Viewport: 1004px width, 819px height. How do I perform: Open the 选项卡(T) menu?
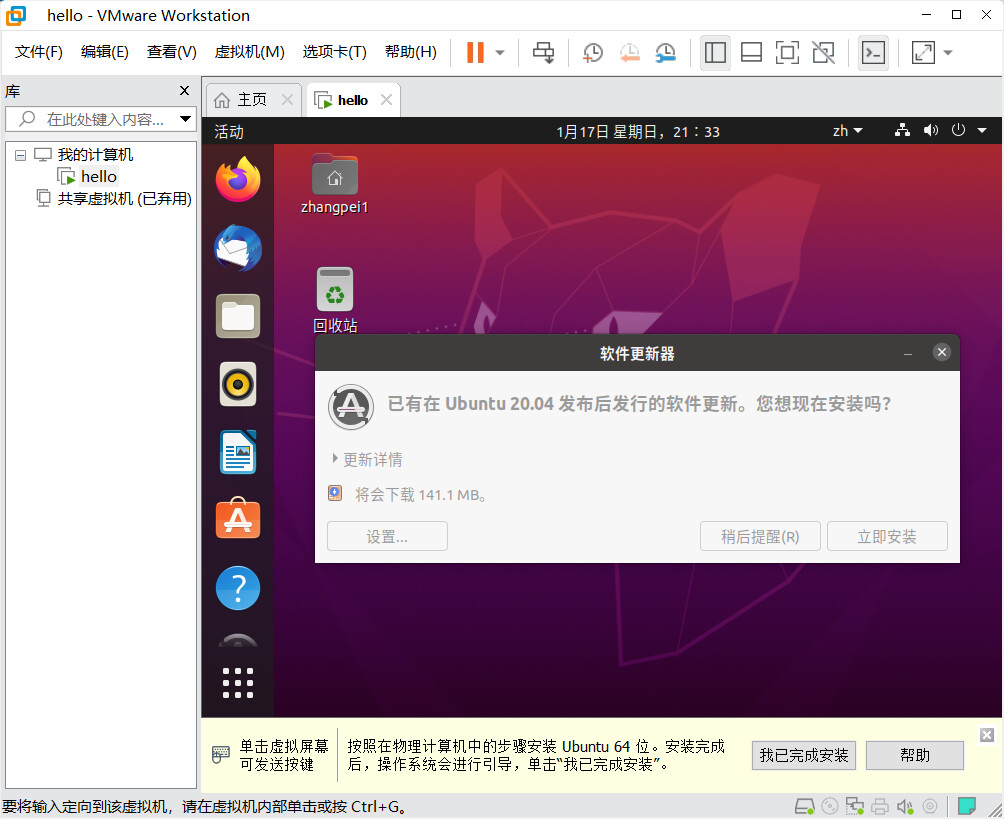click(x=334, y=52)
